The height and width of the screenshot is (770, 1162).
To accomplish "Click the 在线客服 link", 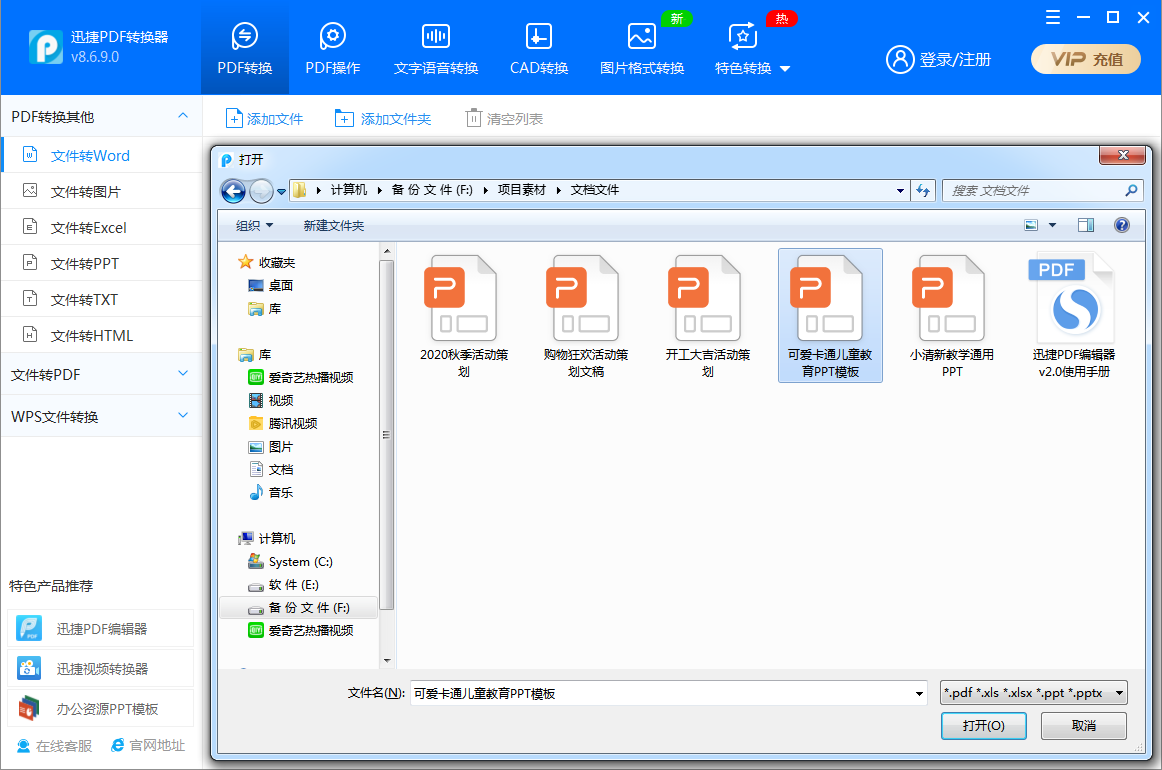I will [x=54, y=746].
